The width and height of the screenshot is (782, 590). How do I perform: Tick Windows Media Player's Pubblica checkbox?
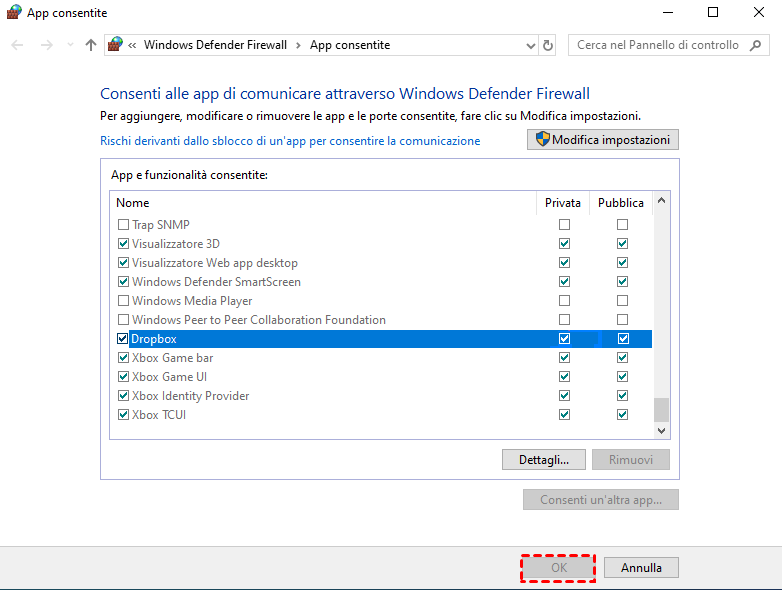(x=622, y=301)
